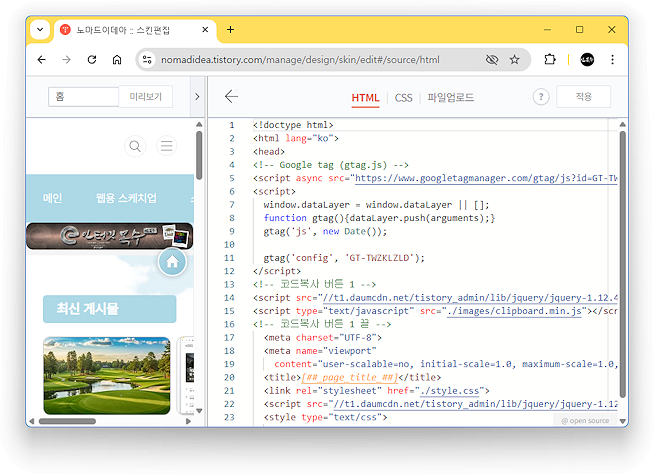Viewport: 654px width, 475px height.
Task: Go forward with browser forward arrow
Action: 66,60
